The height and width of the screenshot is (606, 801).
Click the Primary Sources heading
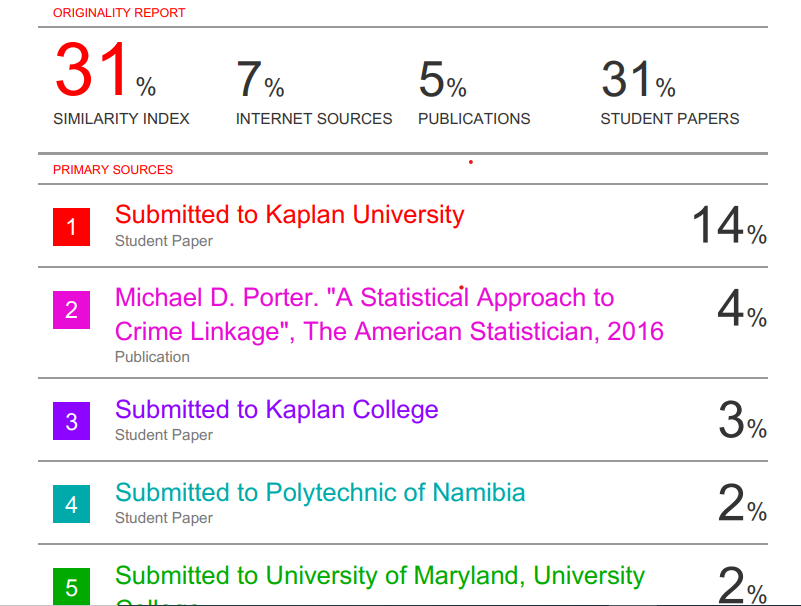(113, 170)
